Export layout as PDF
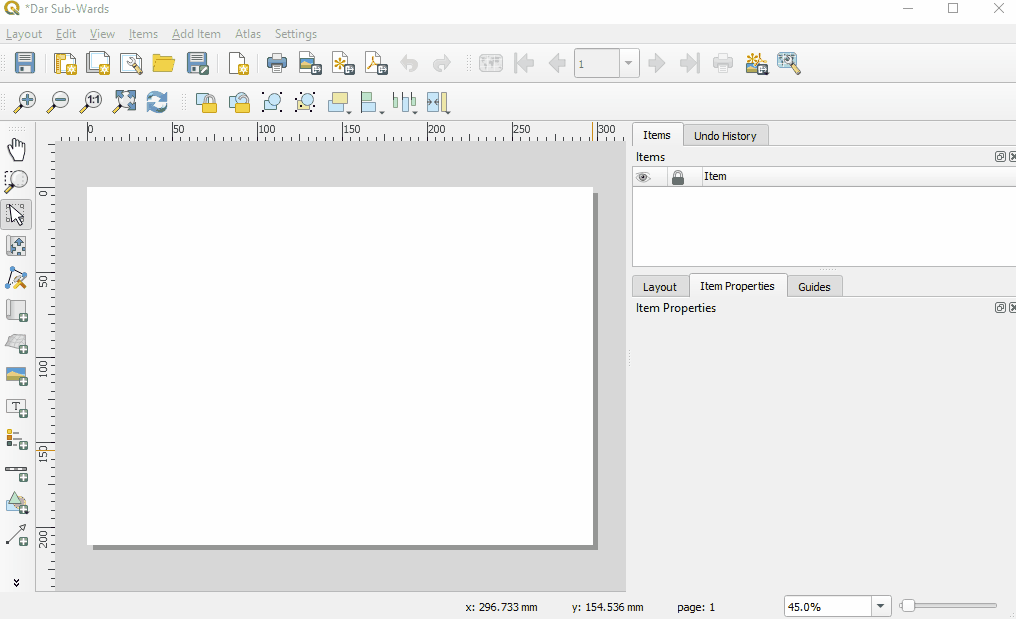 375,63
